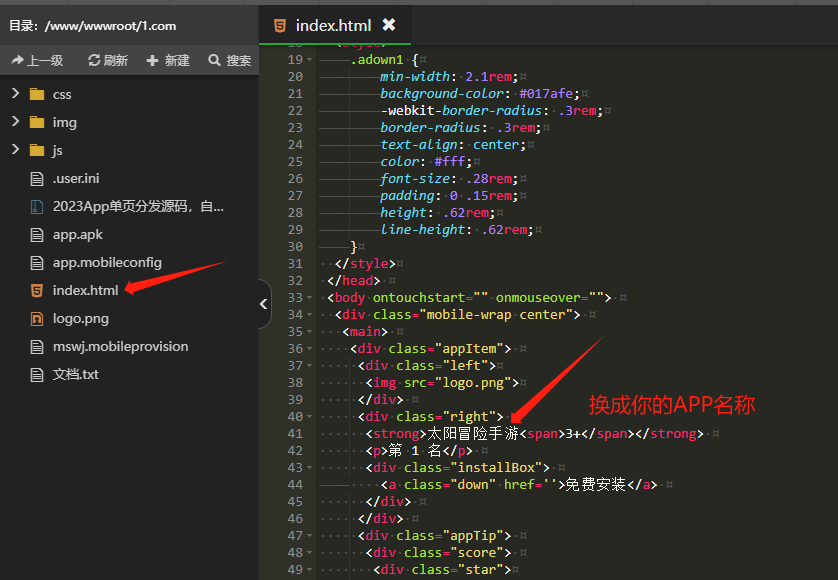
Task: Go up one level with 上一级
Action: coord(37,60)
